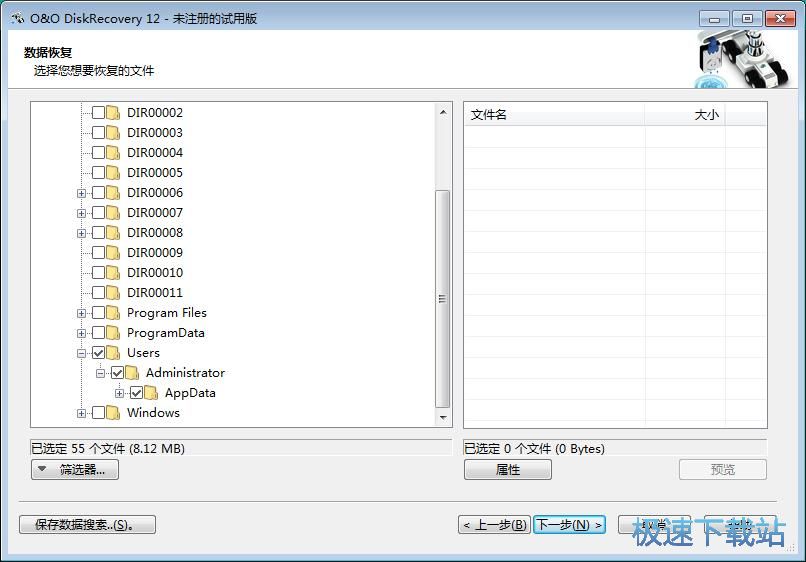Click the Administrator folder icon

(132, 373)
